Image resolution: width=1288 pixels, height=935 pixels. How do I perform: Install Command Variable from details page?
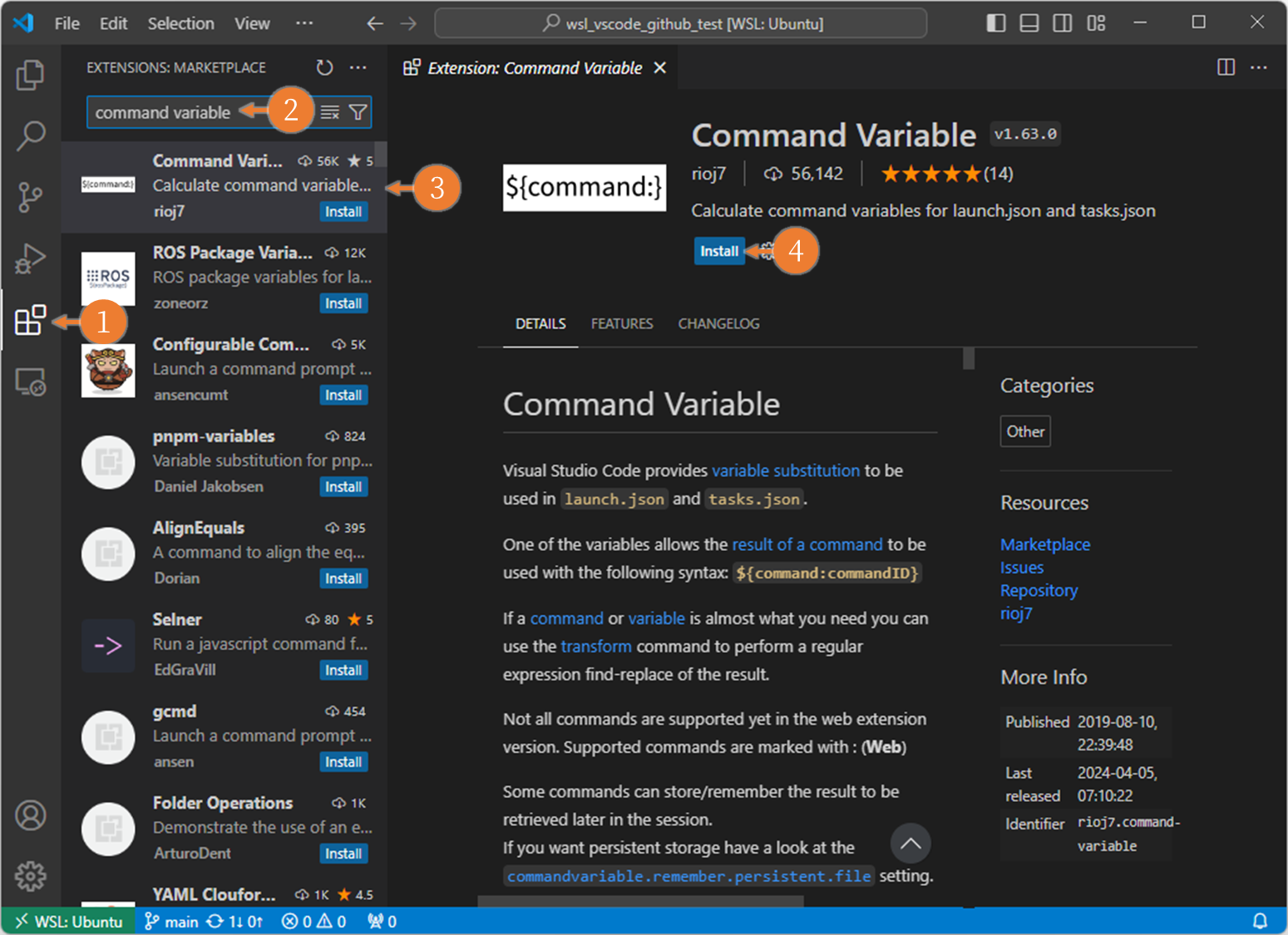click(719, 251)
